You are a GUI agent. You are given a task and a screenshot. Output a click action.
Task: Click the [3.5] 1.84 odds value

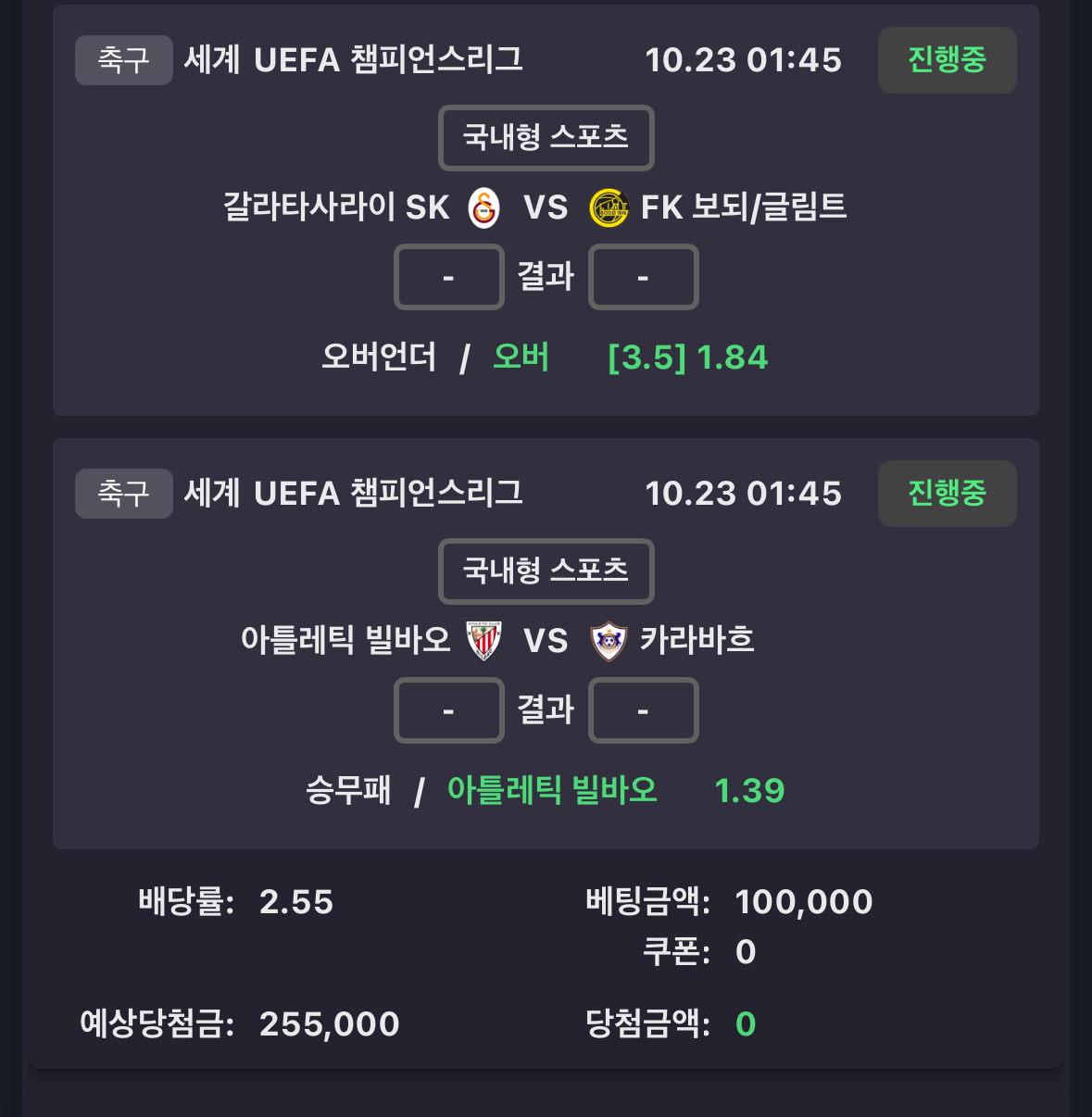click(x=687, y=358)
